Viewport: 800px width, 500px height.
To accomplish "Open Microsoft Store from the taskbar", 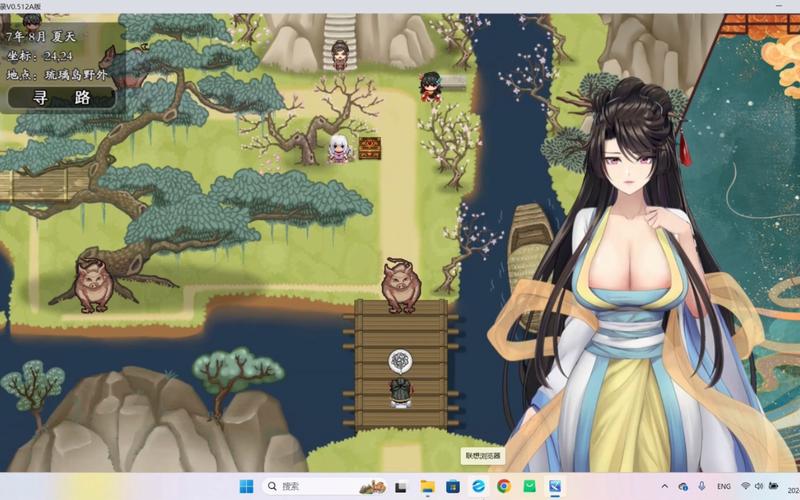I will [x=453, y=487].
